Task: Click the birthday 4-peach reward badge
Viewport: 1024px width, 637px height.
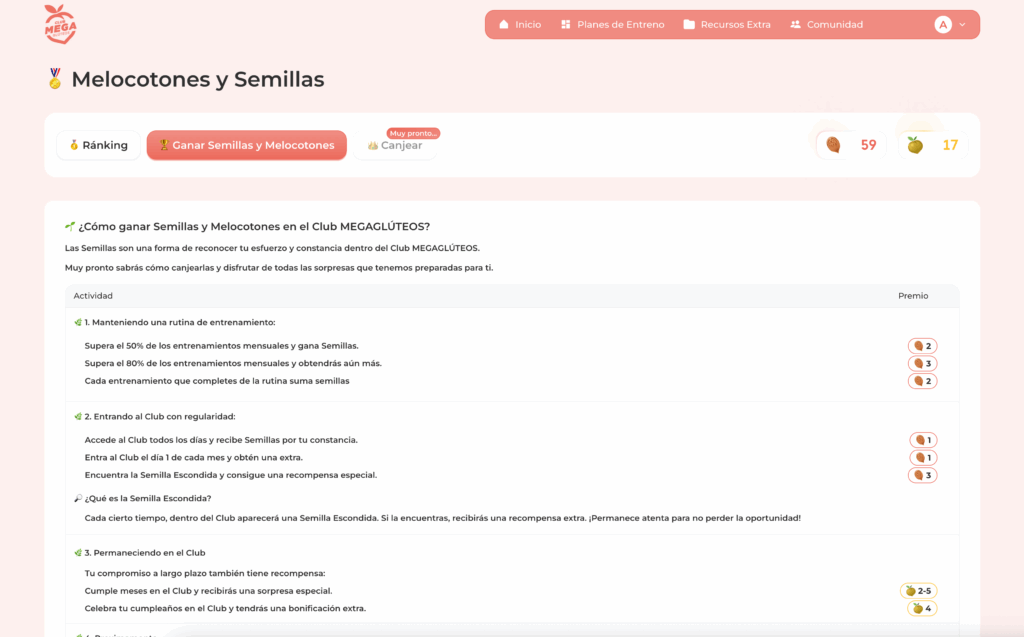Action: (922, 608)
